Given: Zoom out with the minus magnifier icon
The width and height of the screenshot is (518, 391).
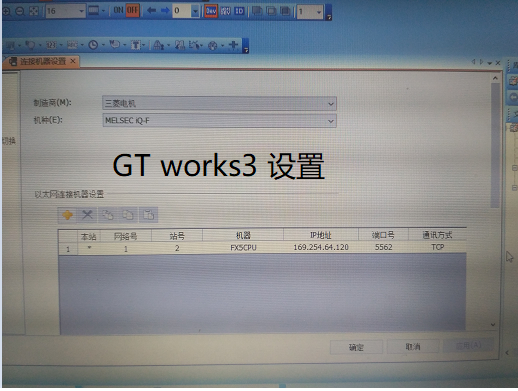Looking at the screenshot, I should [20, 11].
